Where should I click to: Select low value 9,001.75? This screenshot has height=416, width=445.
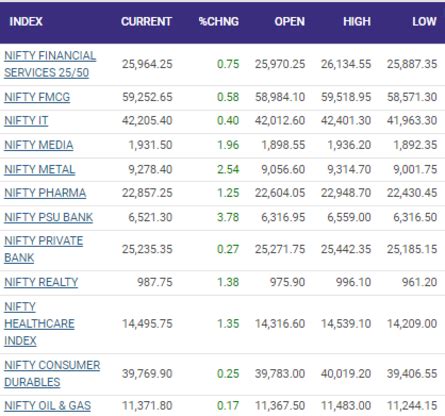[415, 169]
